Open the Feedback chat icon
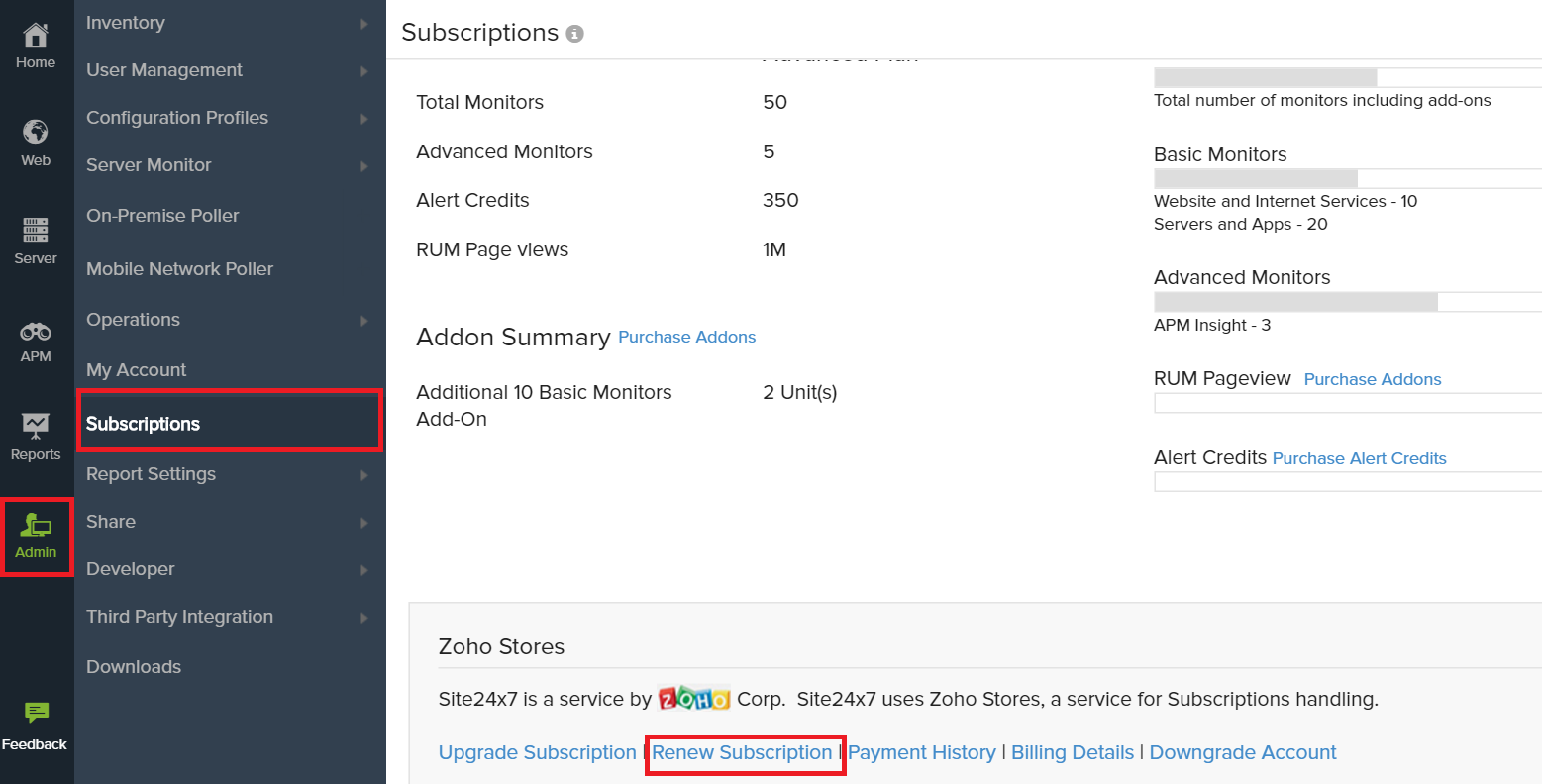Viewport: 1542px width, 784px height. (36, 713)
